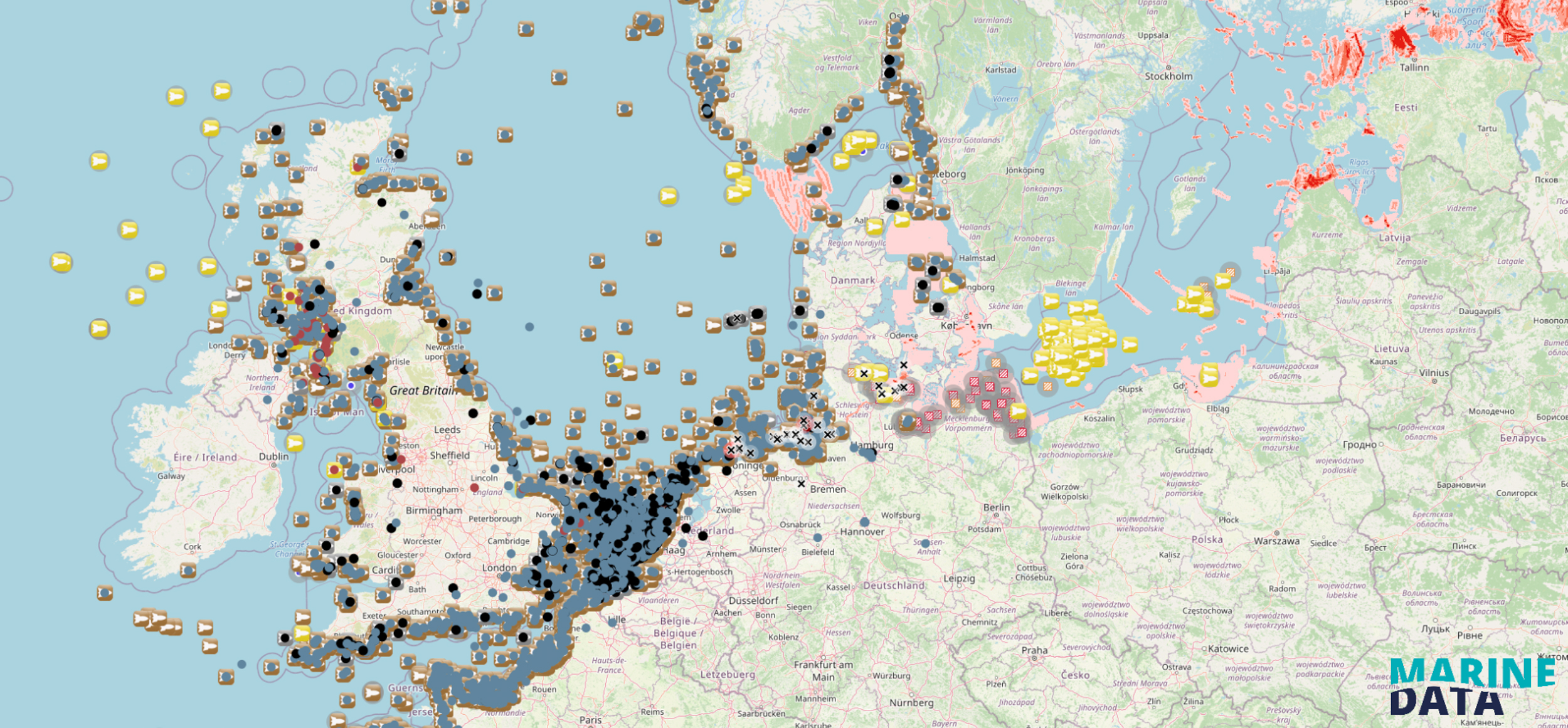
Task: Click the Stockholm city label
Action: 1168,76
